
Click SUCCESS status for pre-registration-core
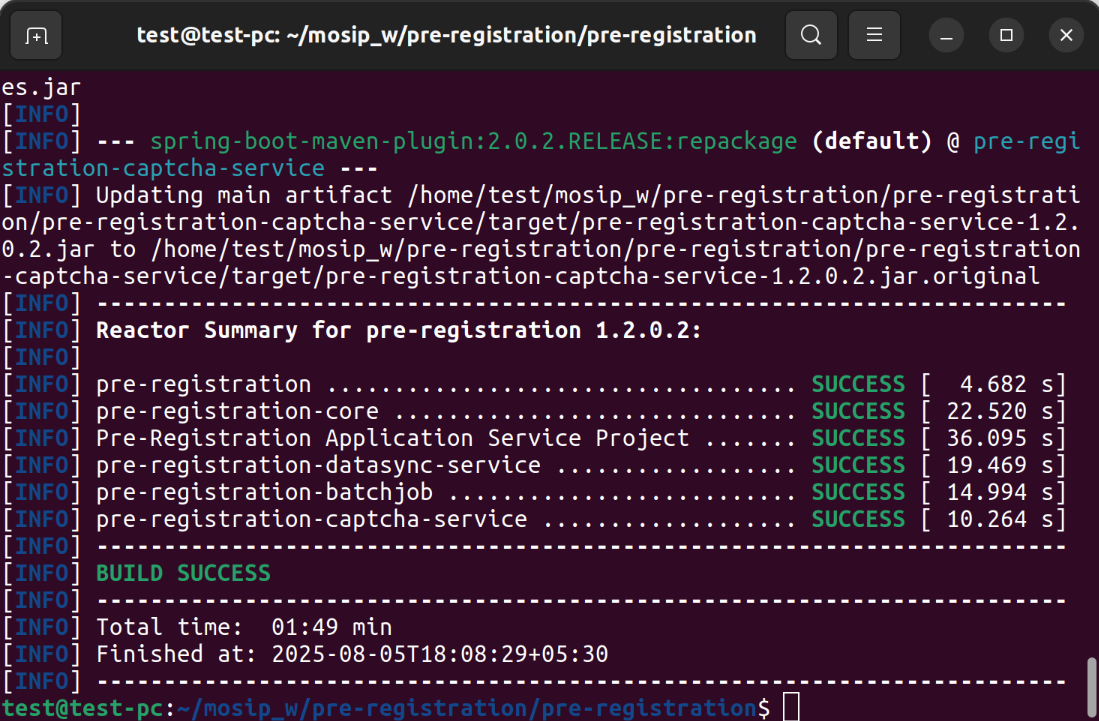click(858, 411)
